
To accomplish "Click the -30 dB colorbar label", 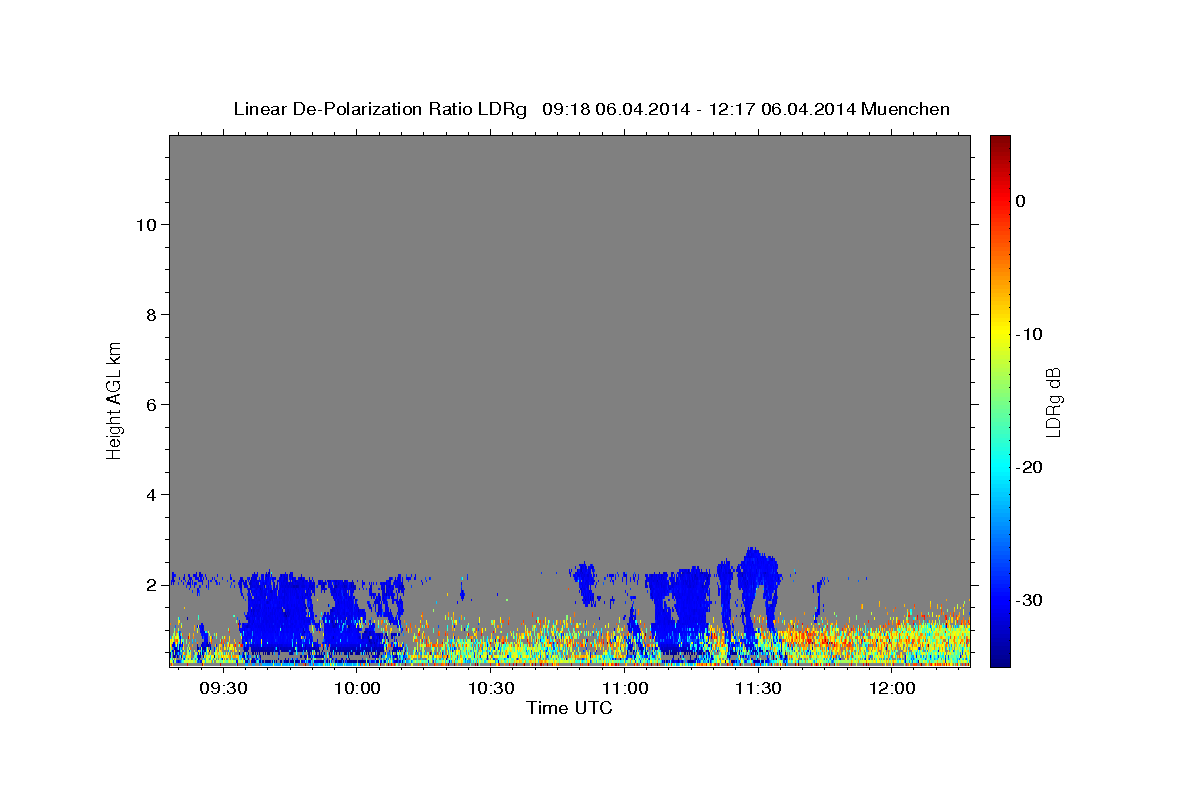I will pos(1029,600).
